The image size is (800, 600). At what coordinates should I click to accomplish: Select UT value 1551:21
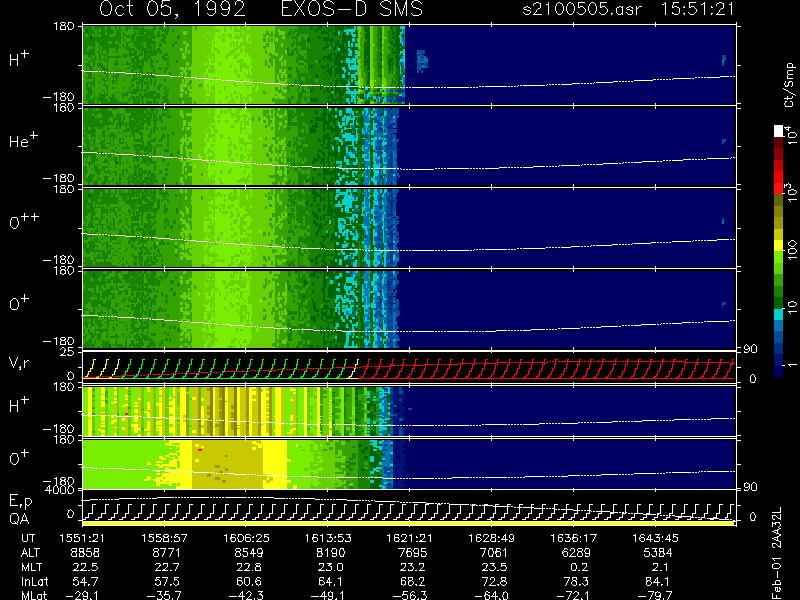82,538
